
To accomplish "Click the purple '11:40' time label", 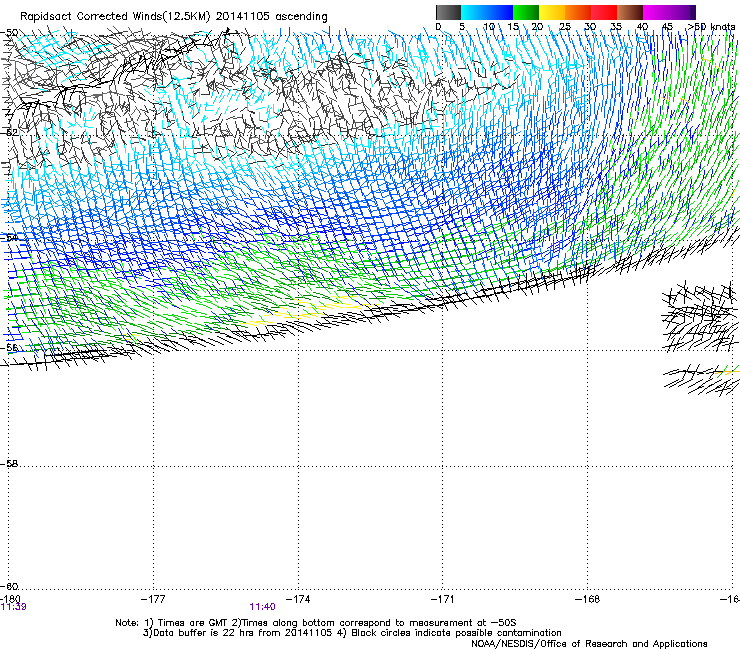I will 262,607.
